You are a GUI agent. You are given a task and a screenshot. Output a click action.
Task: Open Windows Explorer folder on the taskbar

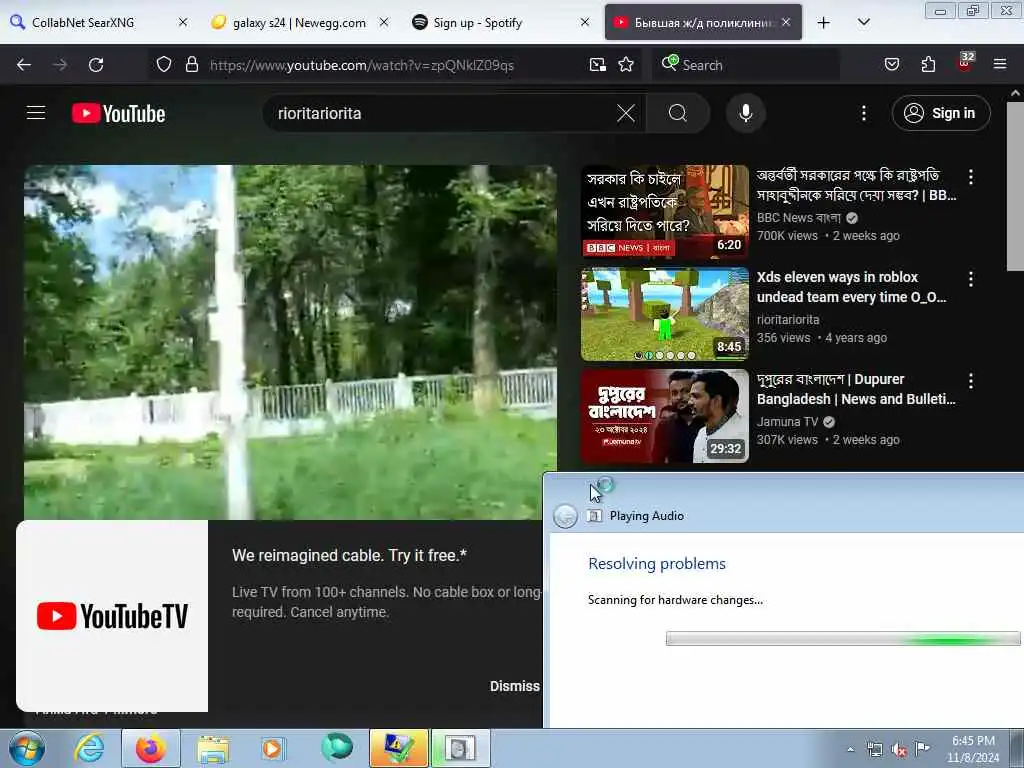(x=213, y=749)
